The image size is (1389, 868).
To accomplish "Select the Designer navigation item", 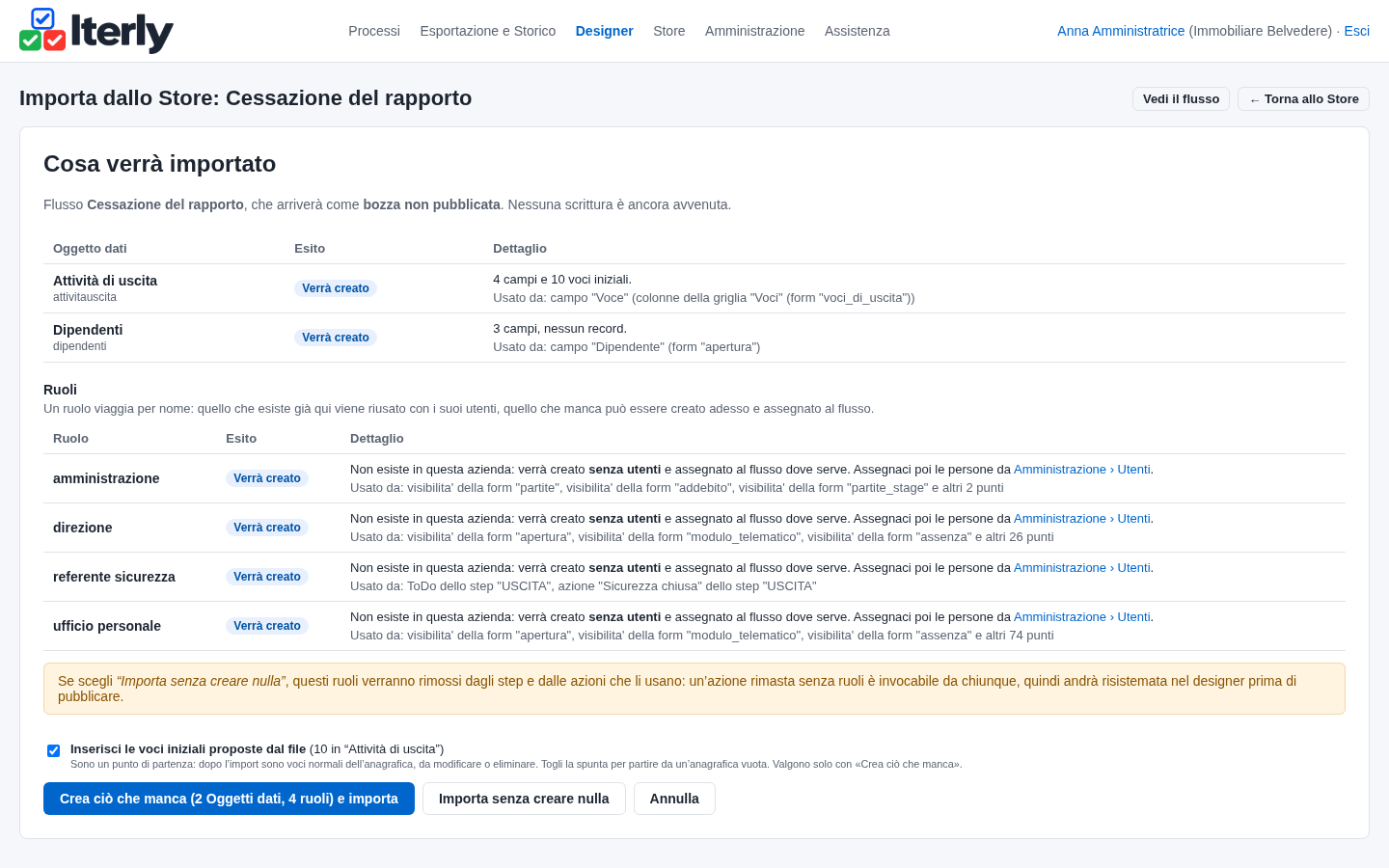I will coord(605,31).
